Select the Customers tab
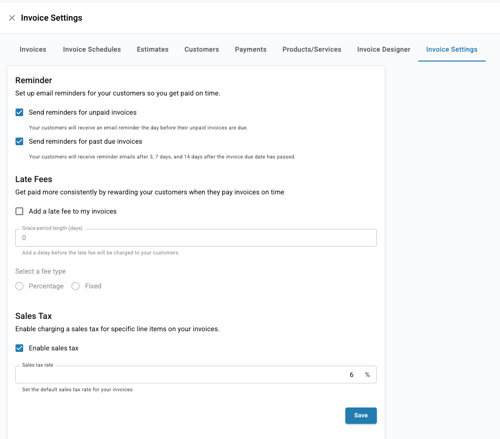 (202, 49)
